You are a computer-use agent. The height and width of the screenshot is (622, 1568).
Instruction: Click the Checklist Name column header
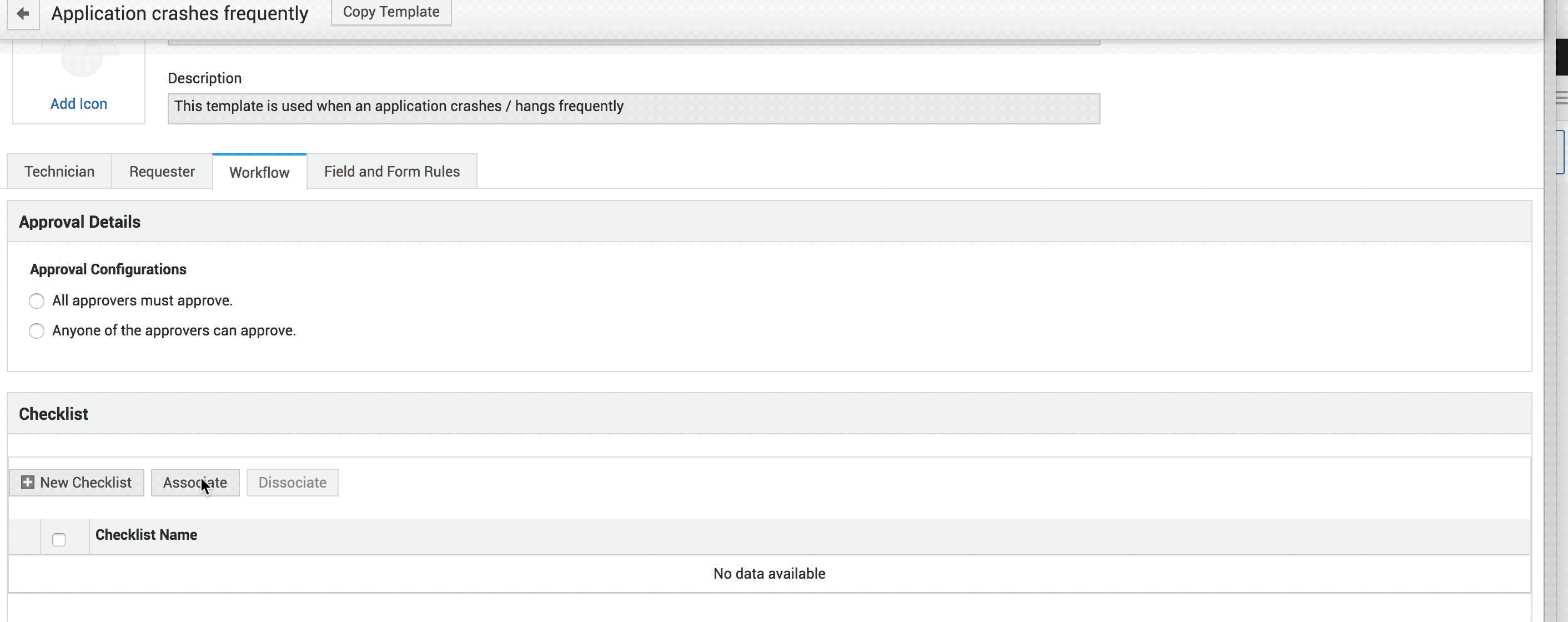146,535
